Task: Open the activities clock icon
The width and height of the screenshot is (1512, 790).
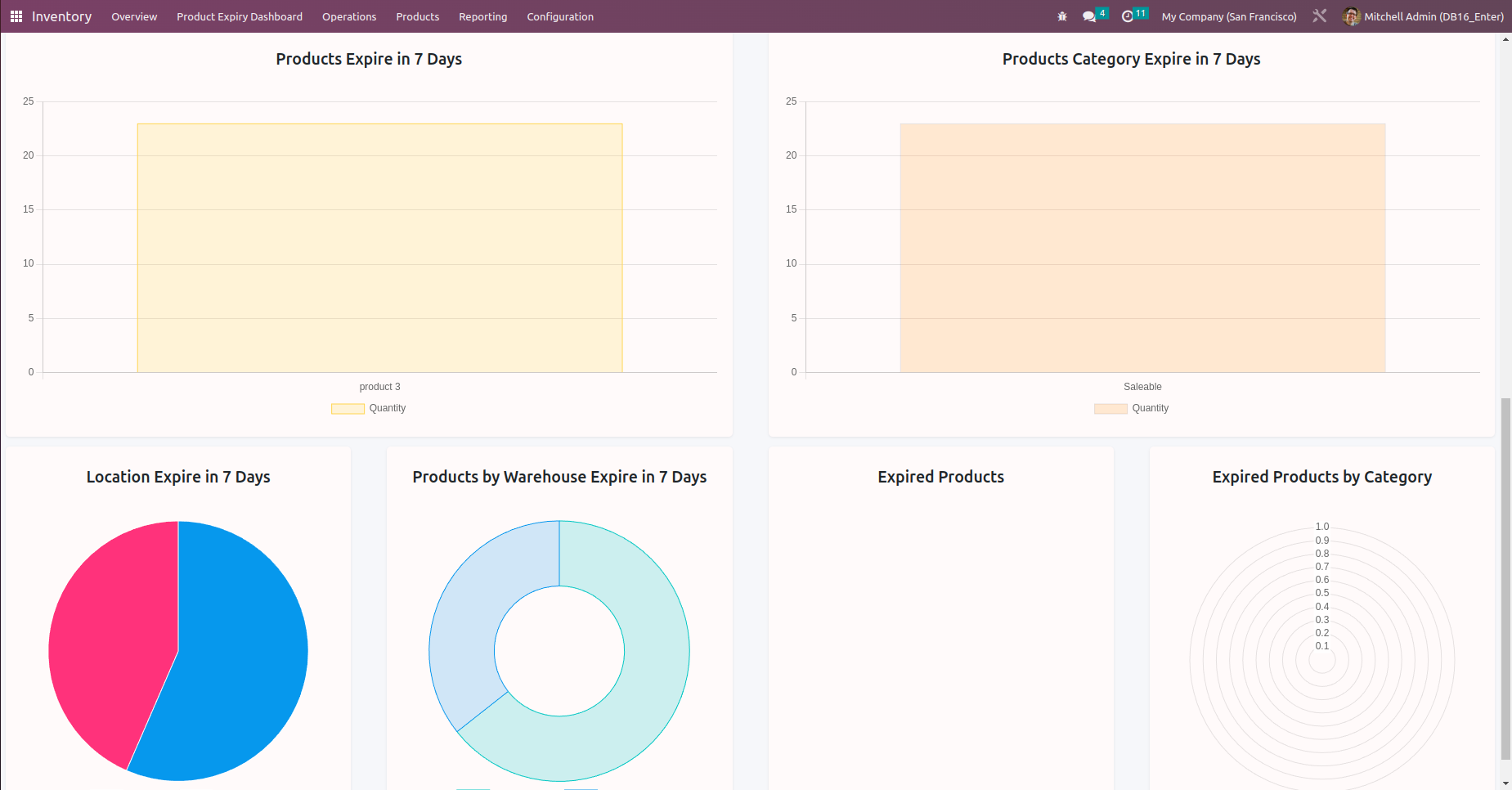Action: (1128, 16)
